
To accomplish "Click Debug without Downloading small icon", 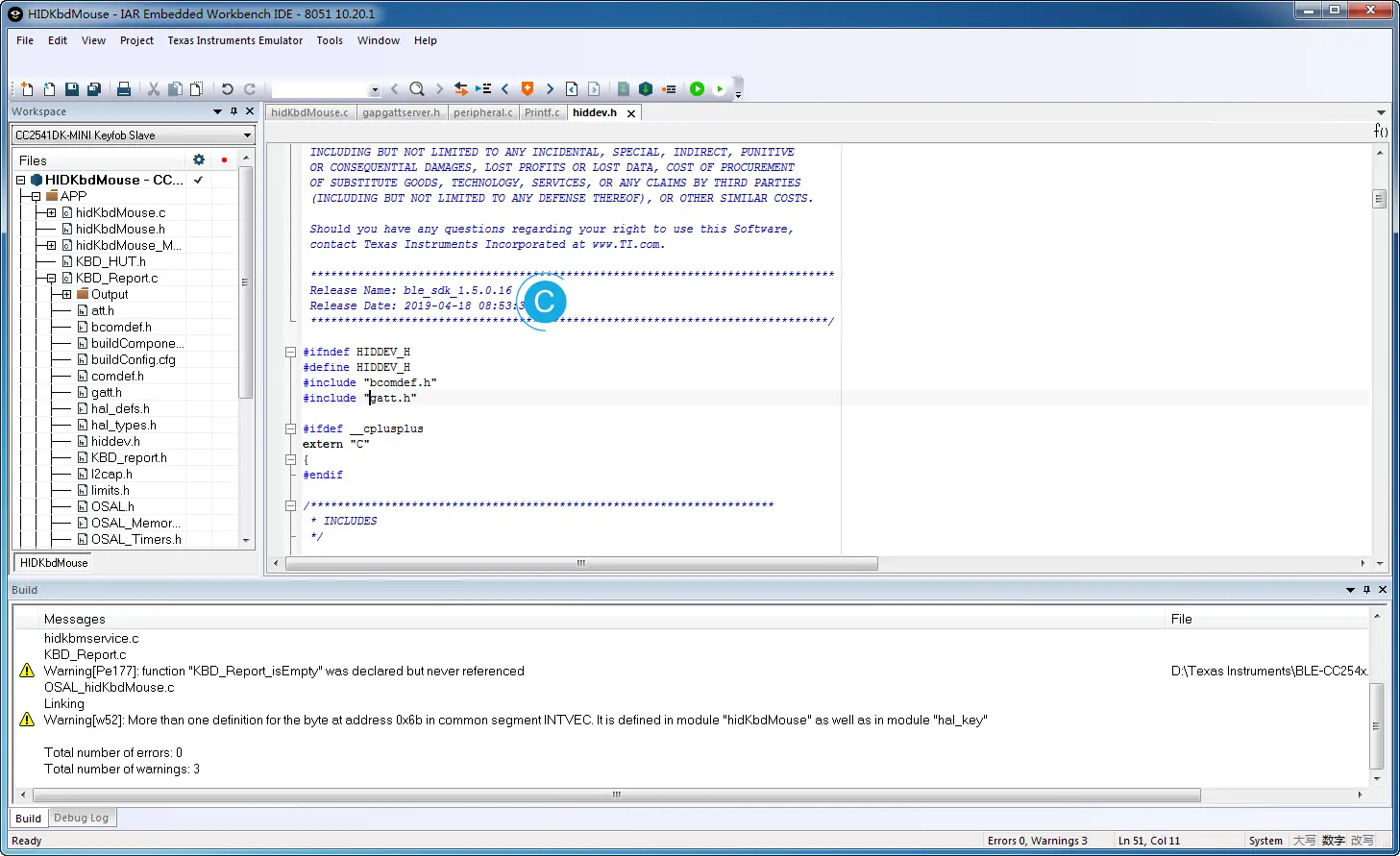I will tap(720, 89).
